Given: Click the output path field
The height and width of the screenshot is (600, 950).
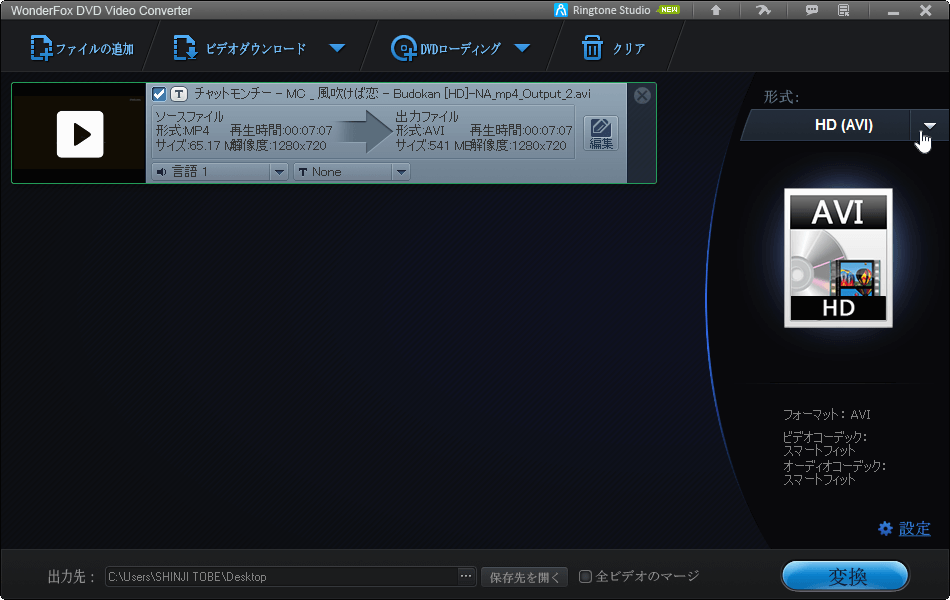Looking at the screenshot, I should click(x=281, y=576).
